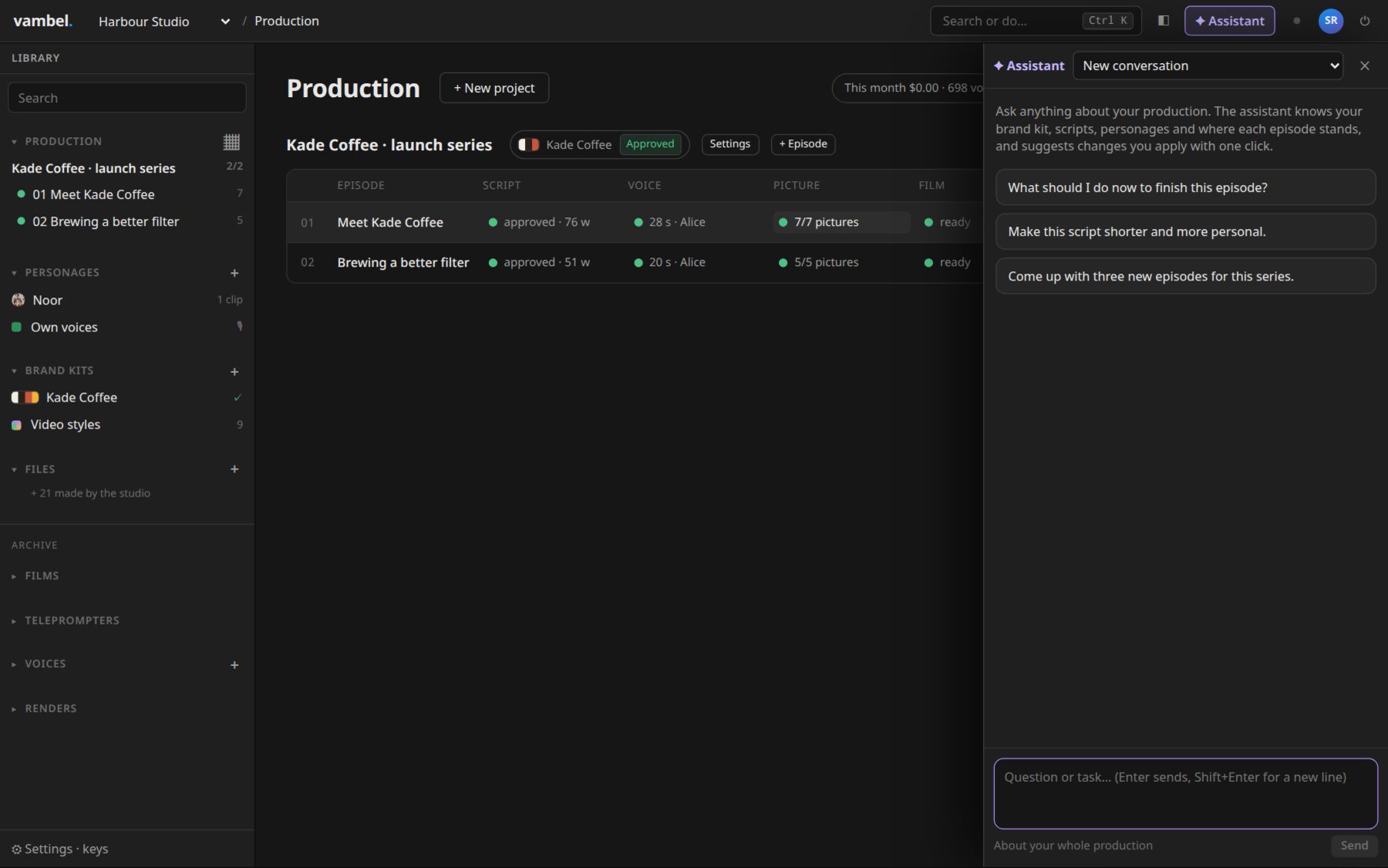Open the SR user avatar
The width and height of the screenshot is (1388, 868).
tap(1331, 21)
